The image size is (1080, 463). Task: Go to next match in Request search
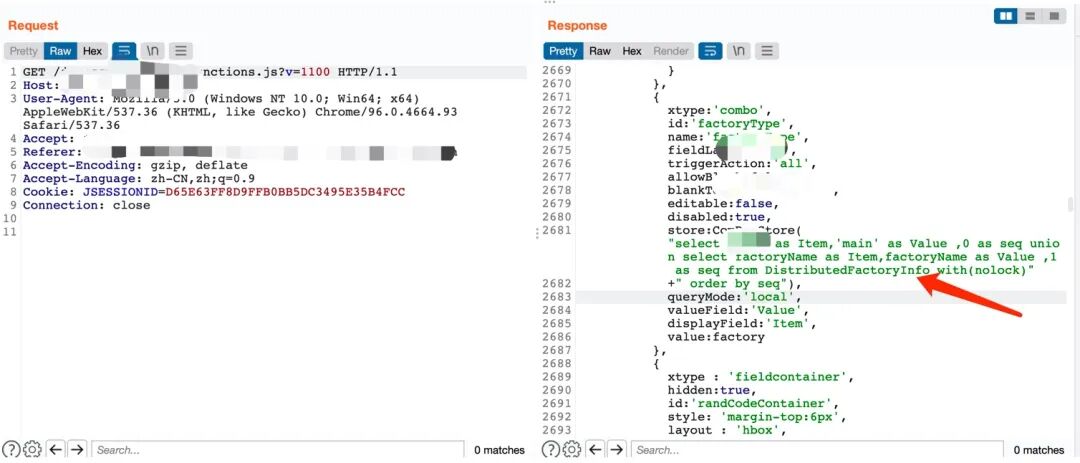[x=77, y=450]
